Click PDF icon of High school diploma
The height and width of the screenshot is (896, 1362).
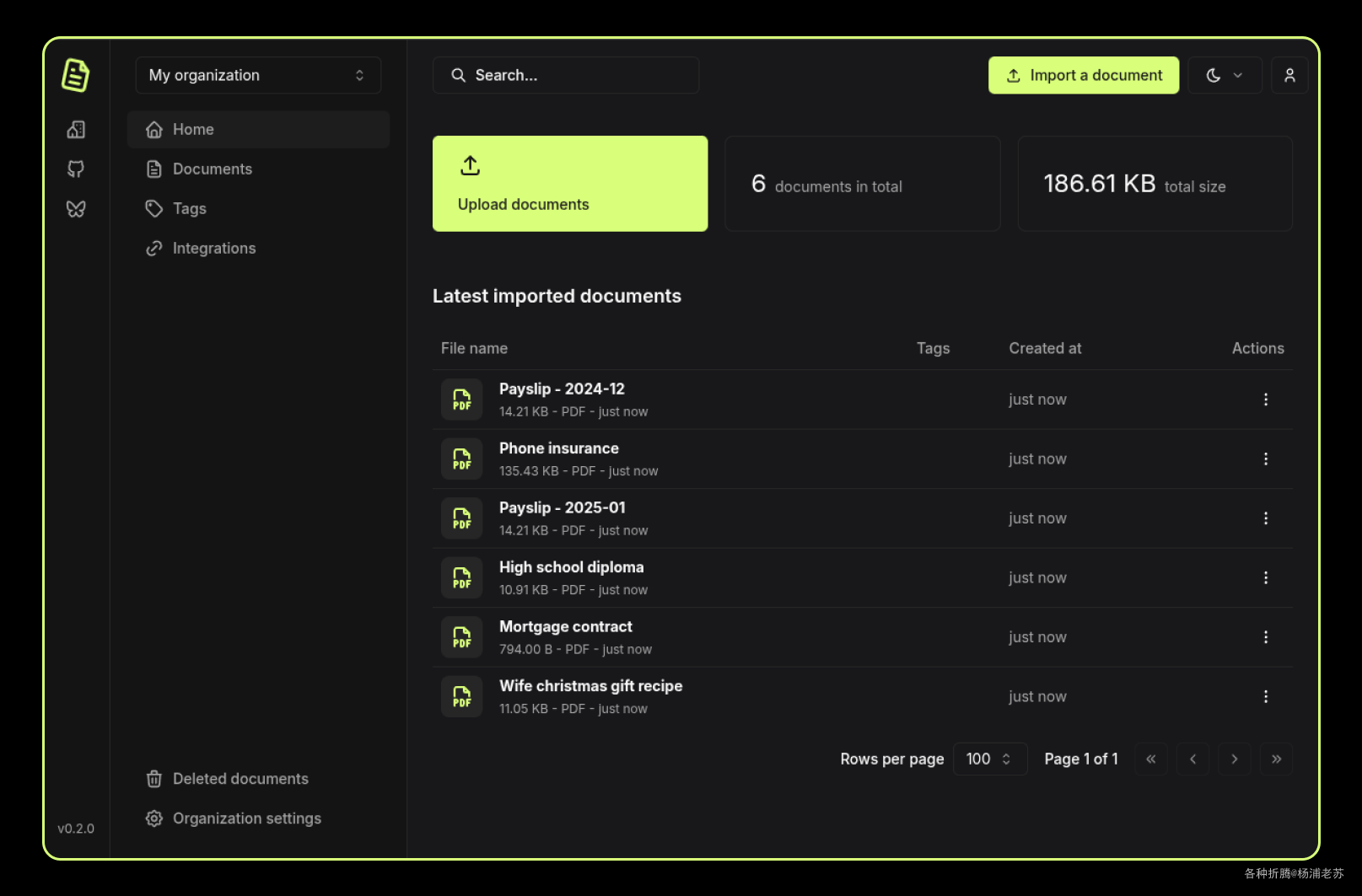pyautogui.click(x=462, y=577)
